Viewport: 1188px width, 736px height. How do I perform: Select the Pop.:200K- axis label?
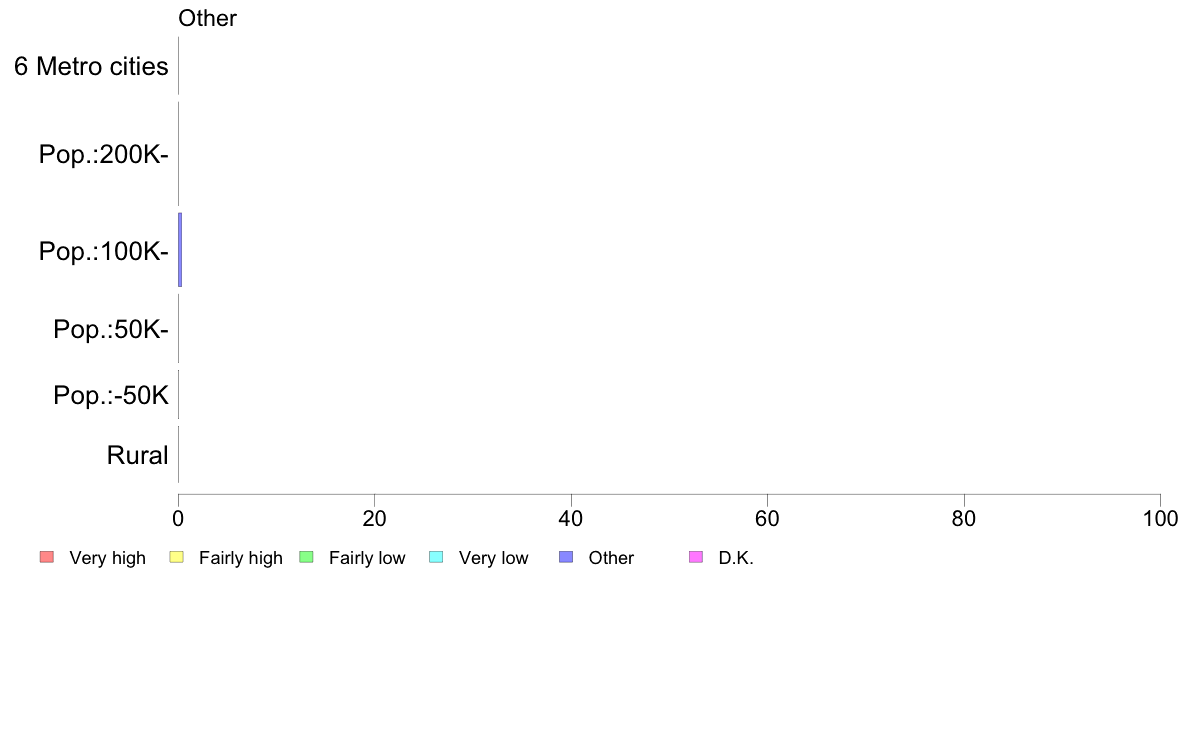click(x=104, y=155)
